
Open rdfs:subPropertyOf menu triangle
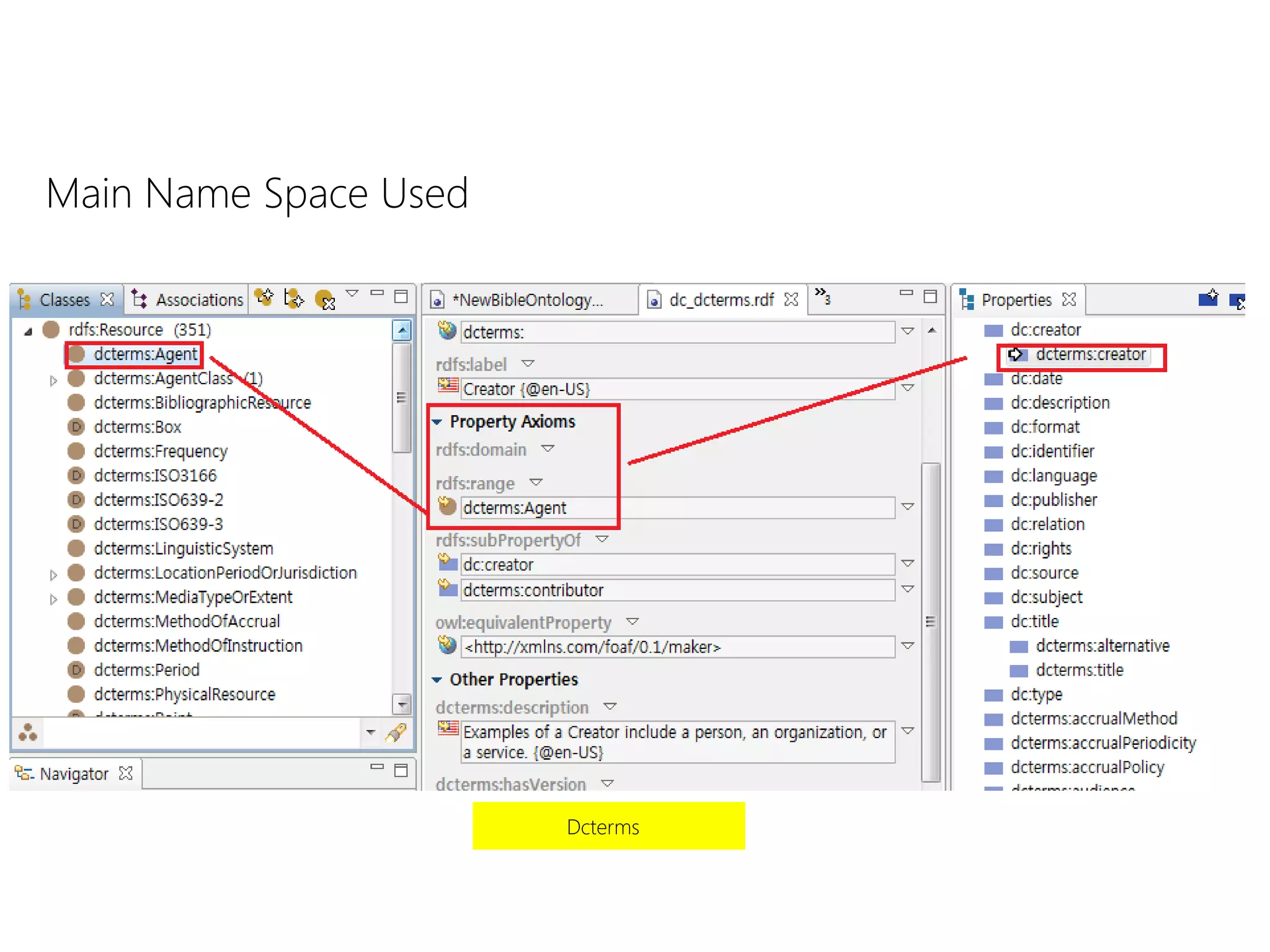coord(602,539)
